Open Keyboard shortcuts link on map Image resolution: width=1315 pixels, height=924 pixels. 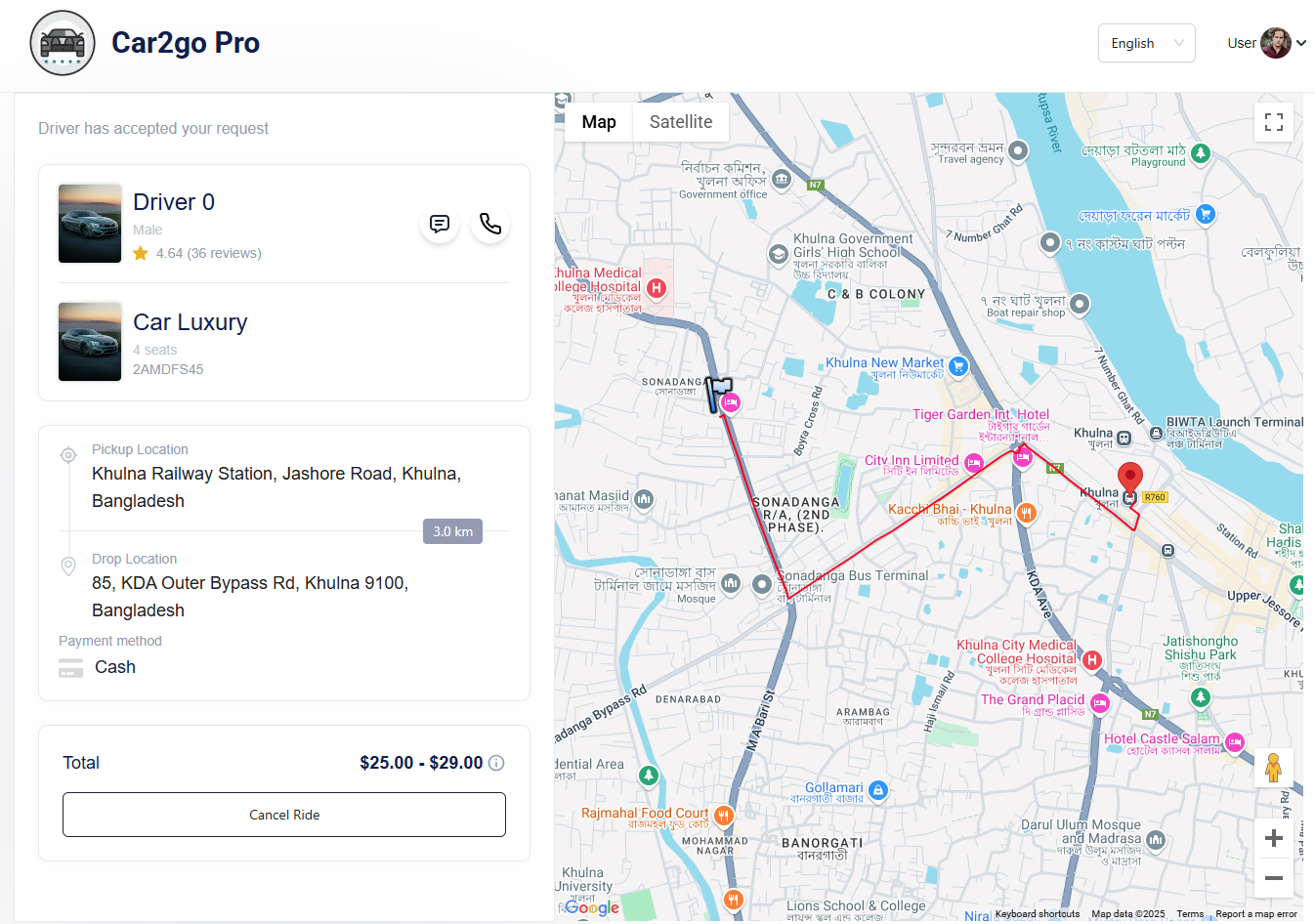click(x=1038, y=914)
